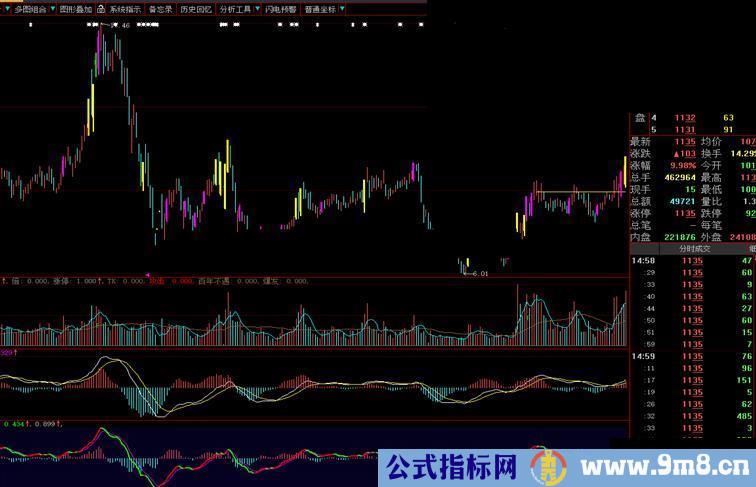Click the 量比 volume ratio label
Image resolution: width=756 pixels, height=487 pixels.
(x=711, y=202)
